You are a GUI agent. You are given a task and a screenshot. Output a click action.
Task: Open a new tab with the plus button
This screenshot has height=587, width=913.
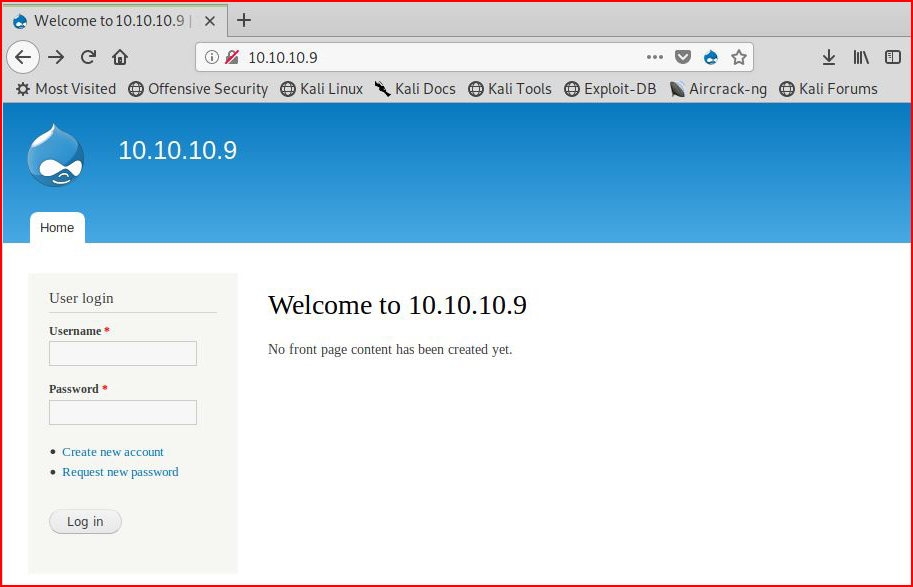click(244, 20)
